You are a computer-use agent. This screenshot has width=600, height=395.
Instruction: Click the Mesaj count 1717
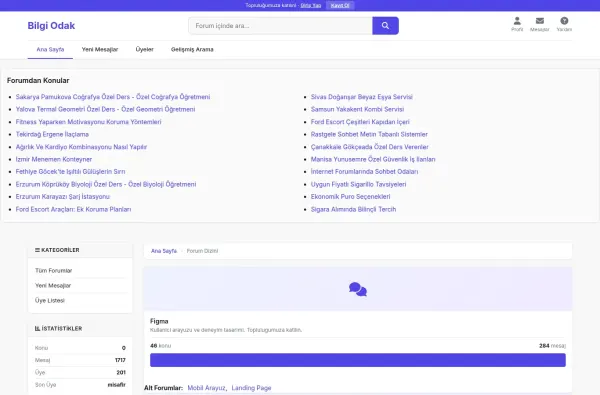tap(120, 360)
